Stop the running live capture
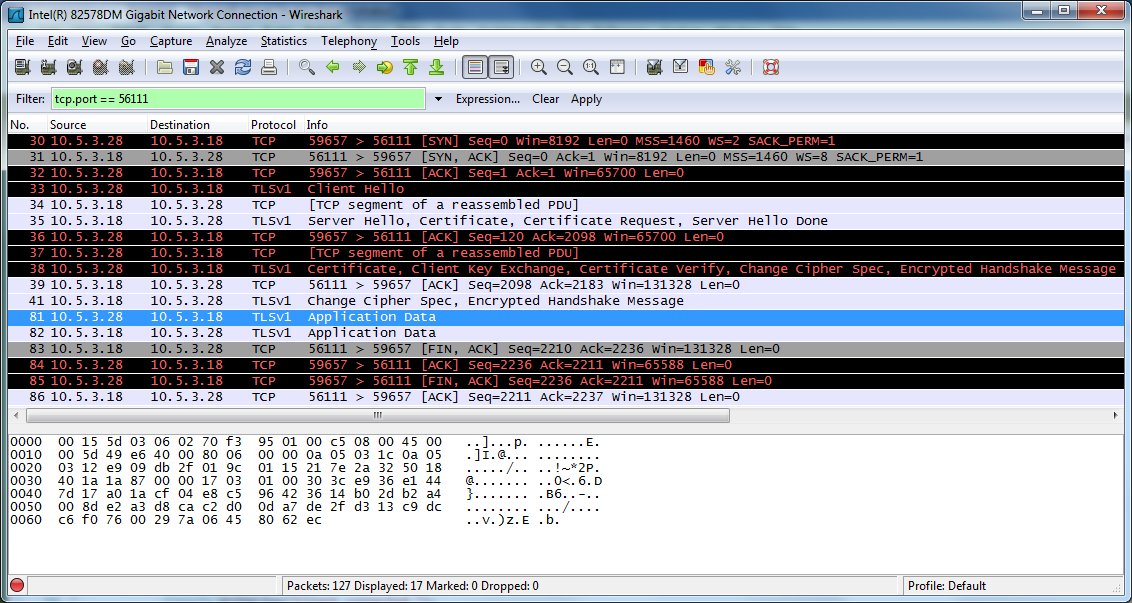The height and width of the screenshot is (603, 1132). [100, 67]
